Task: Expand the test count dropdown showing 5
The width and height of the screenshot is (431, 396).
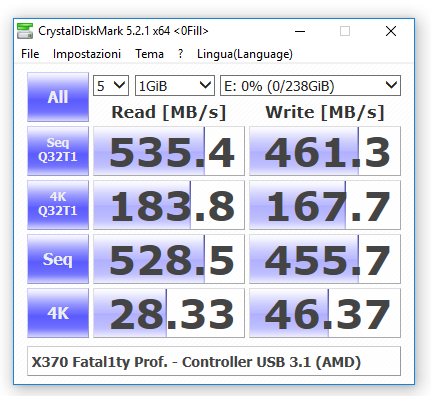Action: point(111,86)
